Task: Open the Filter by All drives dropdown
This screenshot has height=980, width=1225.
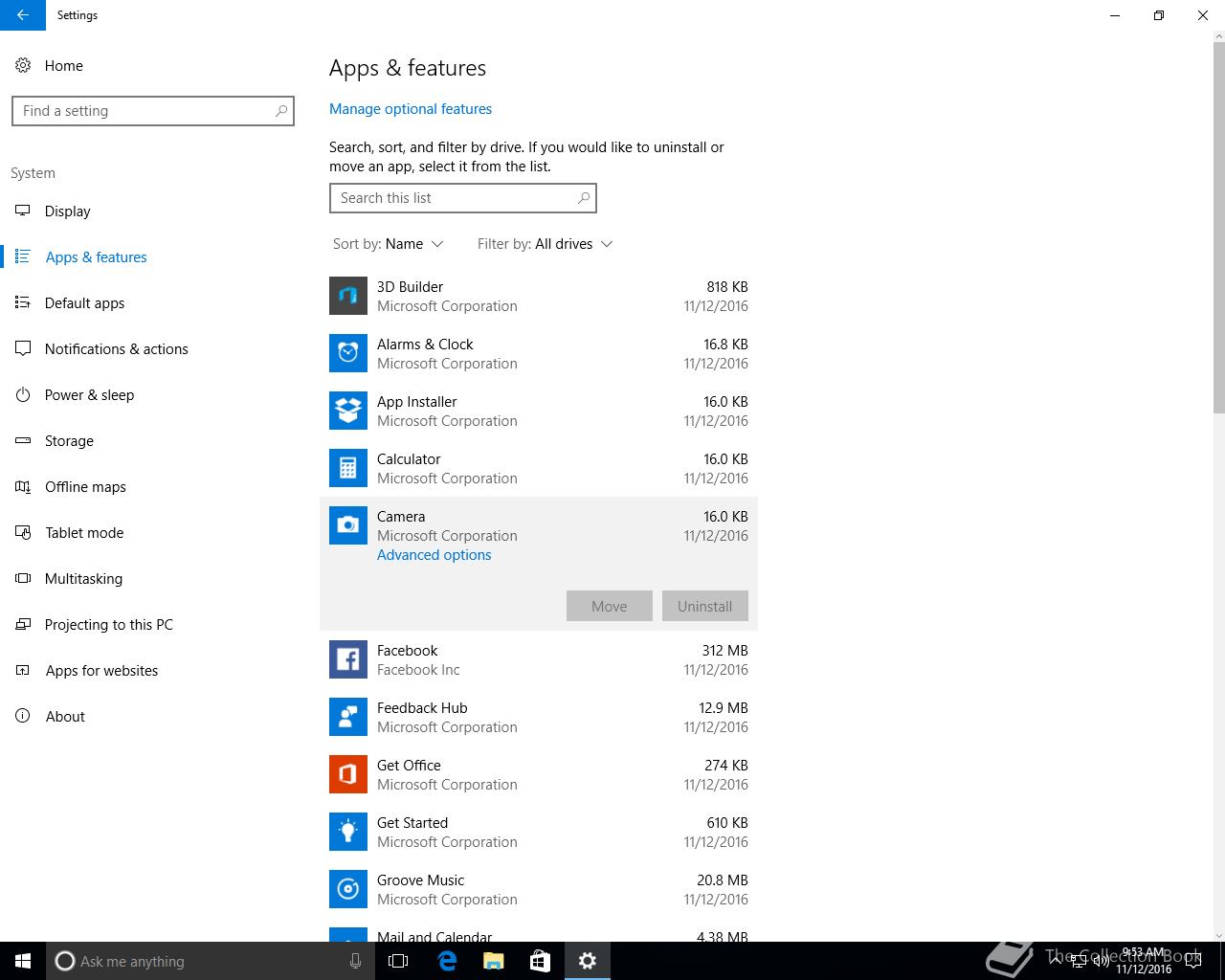Action: coord(546,244)
